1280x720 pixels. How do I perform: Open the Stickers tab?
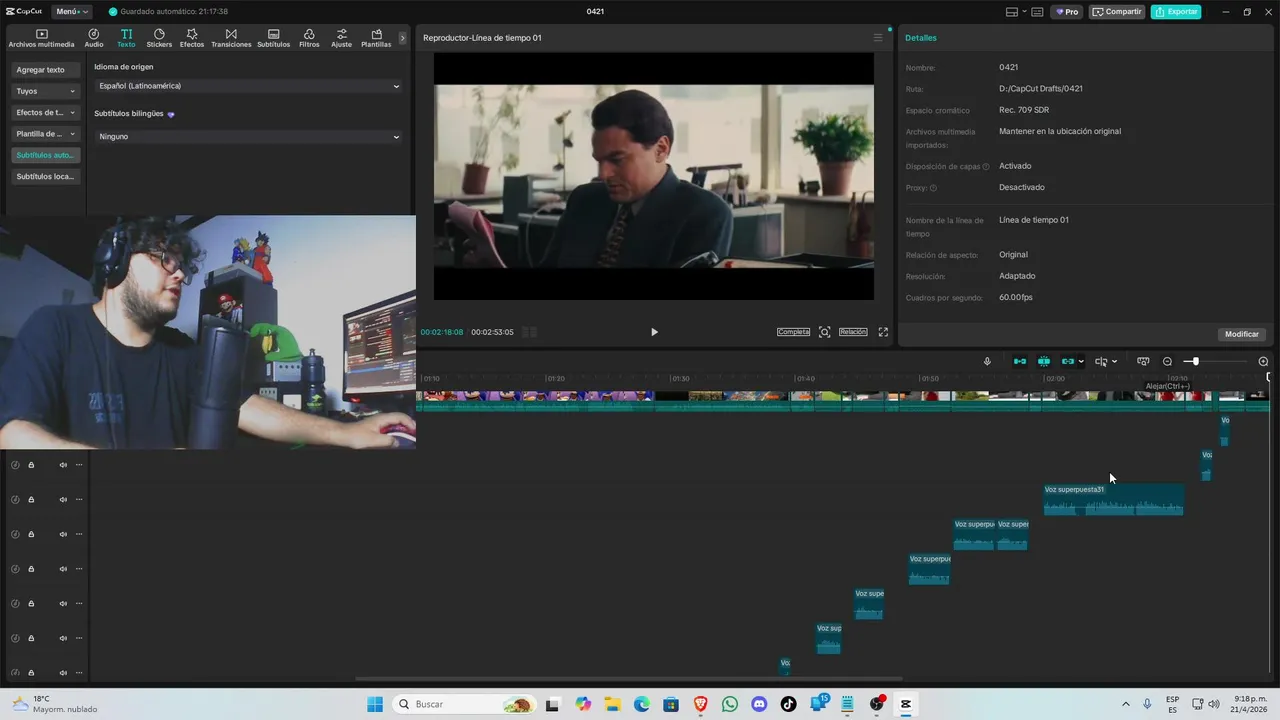click(x=159, y=38)
